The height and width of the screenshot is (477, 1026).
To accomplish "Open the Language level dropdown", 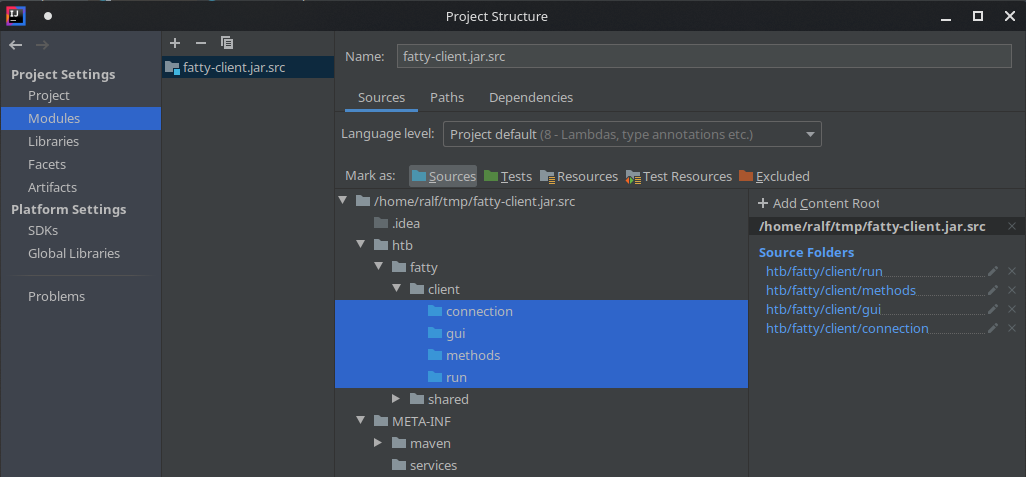I will point(632,134).
